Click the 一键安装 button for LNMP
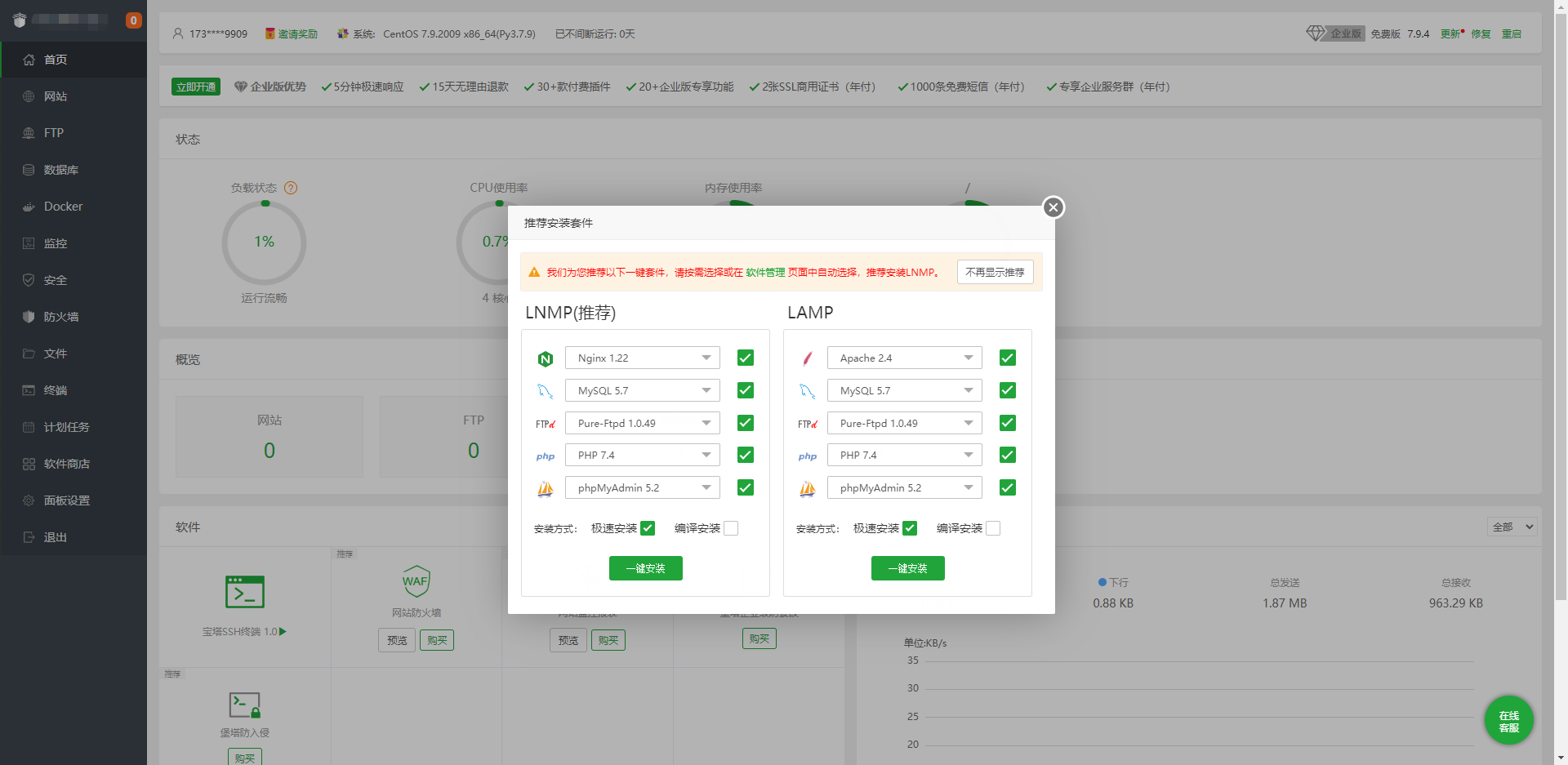 pos(645,568)
